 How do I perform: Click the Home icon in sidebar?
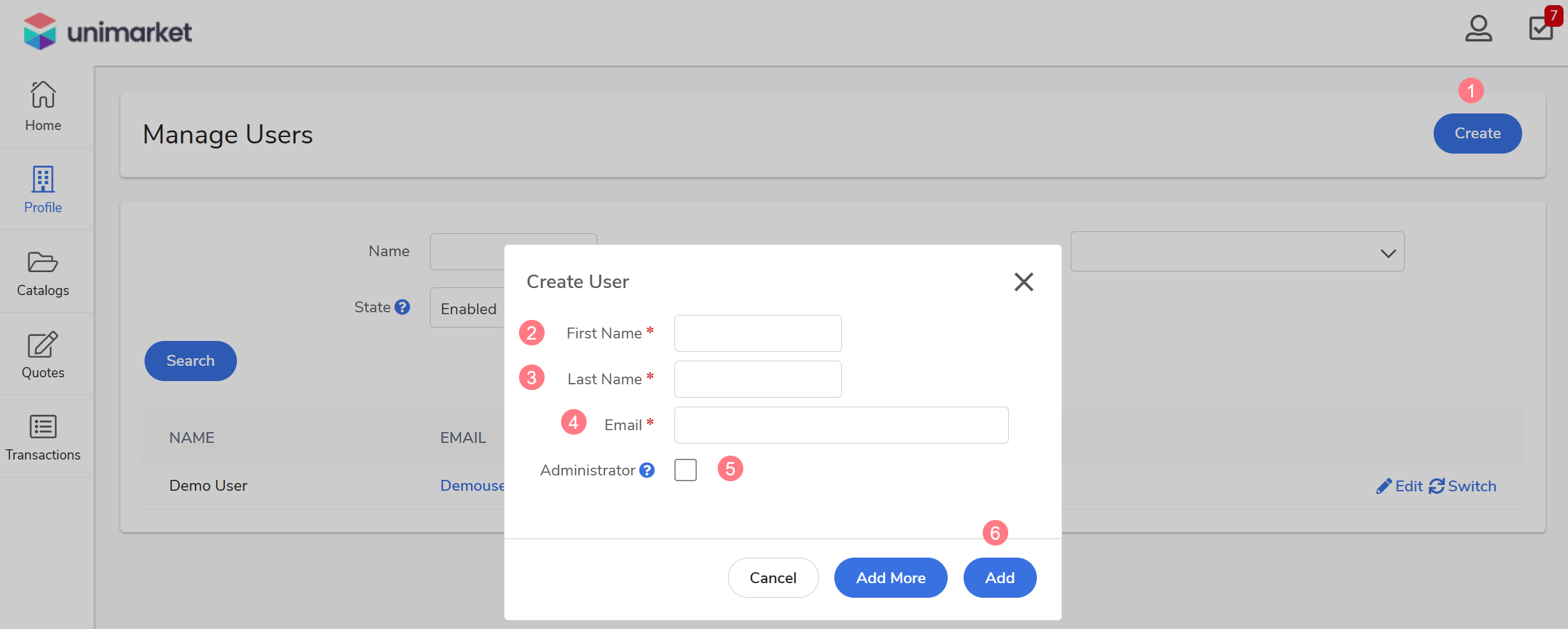[x=43, y=95]
